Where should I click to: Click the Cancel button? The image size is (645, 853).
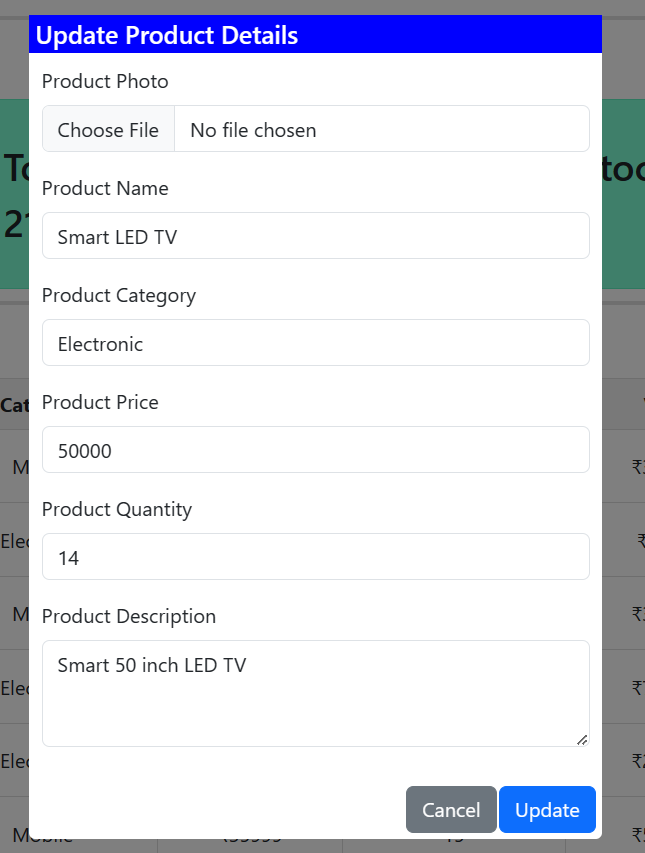click(450, 809)
